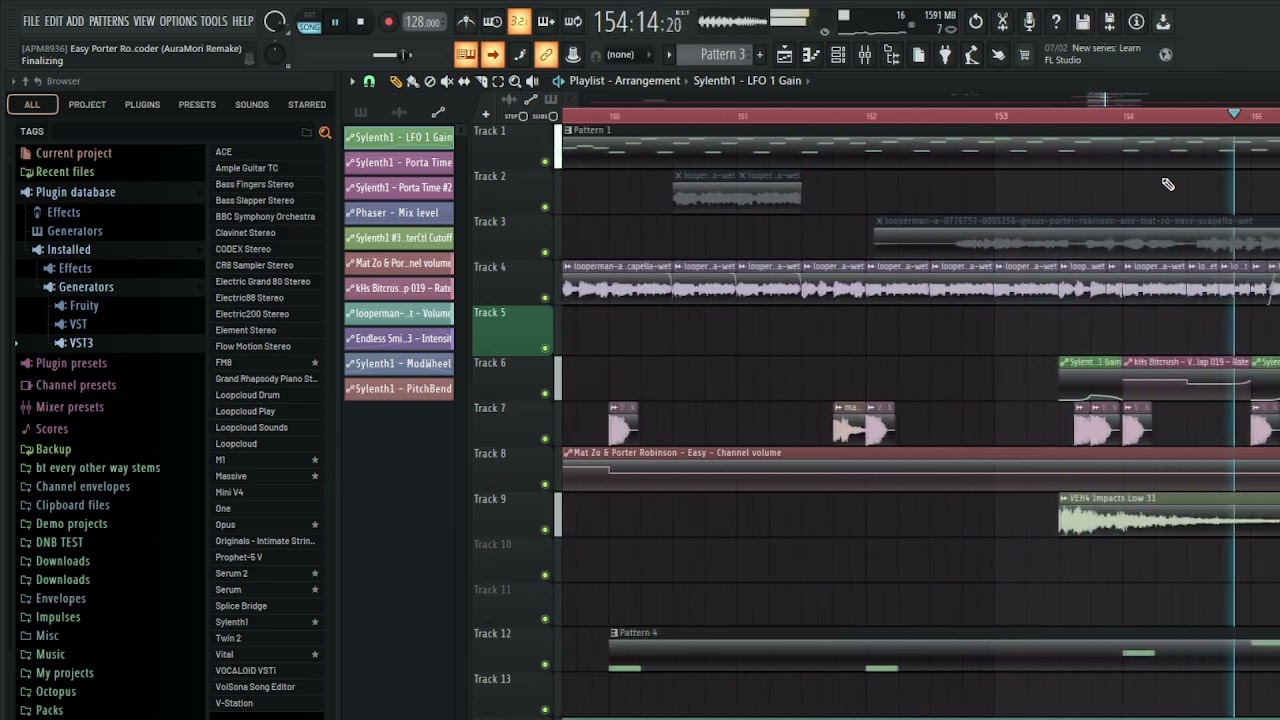The height and width of the screenshot is (720, 1280).
Task: Open the Plugin picker plug icon
Action: pos(945,55)
